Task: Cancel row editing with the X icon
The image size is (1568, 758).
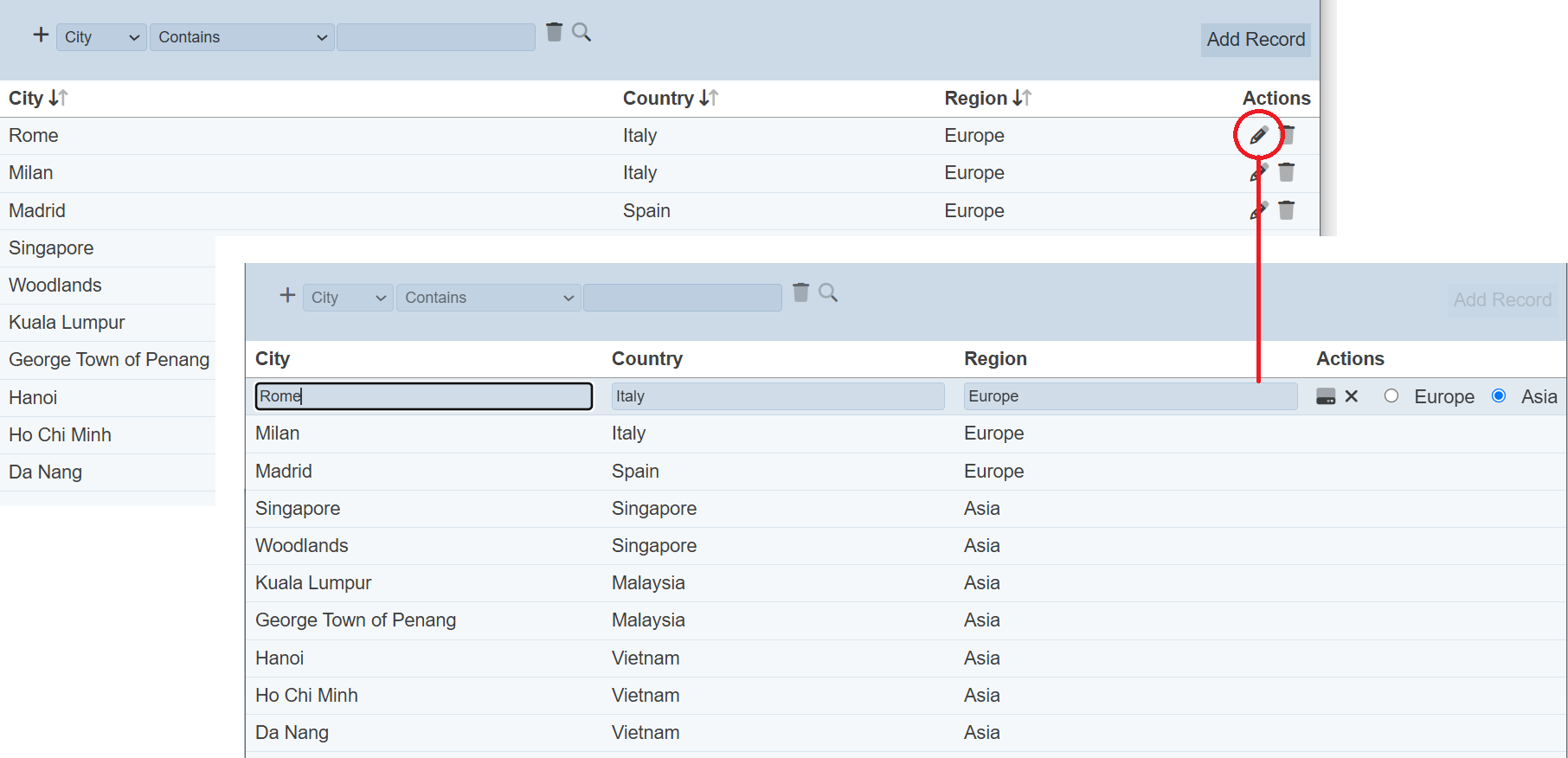Action: tap(1352, 396)
